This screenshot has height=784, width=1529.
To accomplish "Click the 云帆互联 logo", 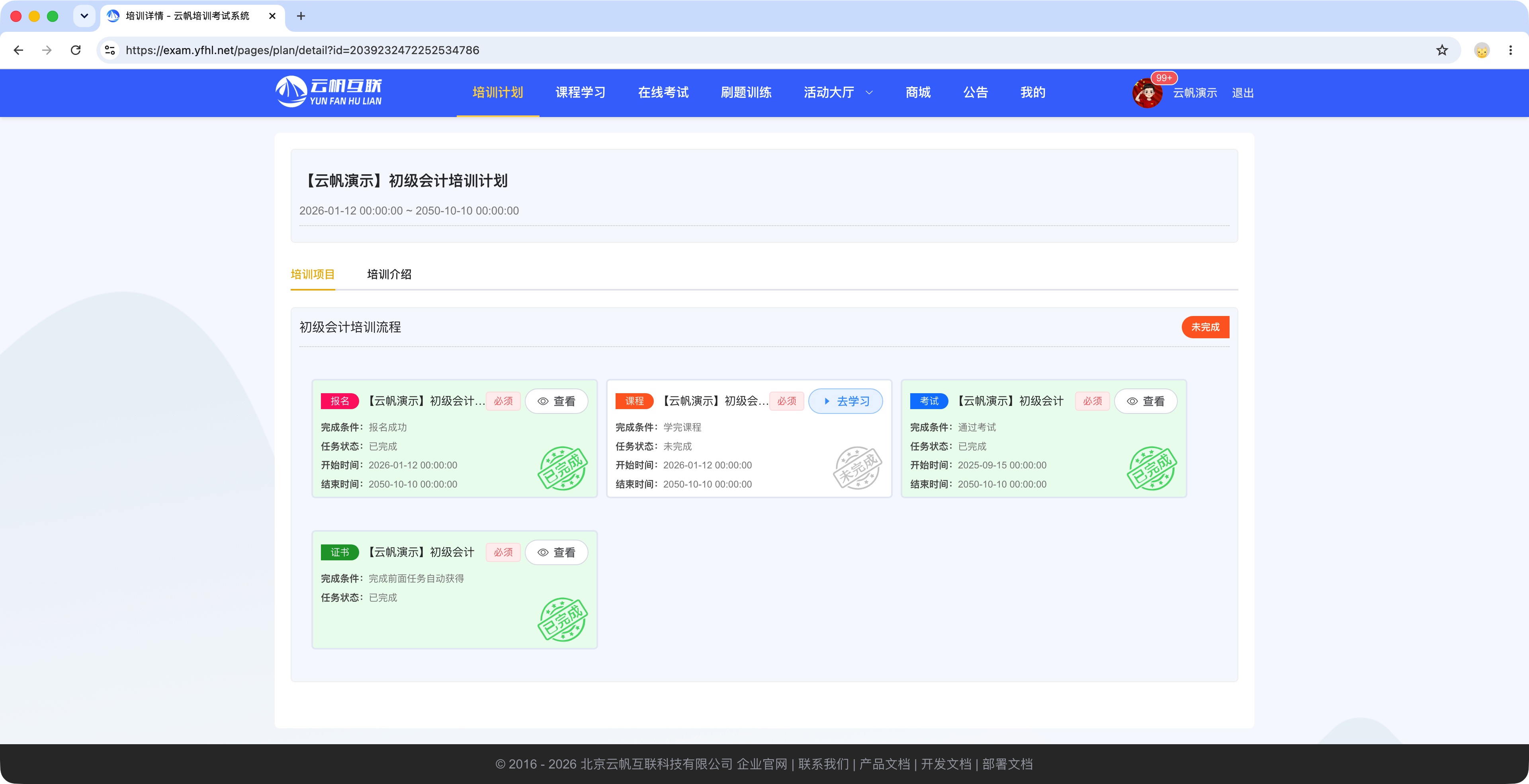I will click(x=328, y=92).
